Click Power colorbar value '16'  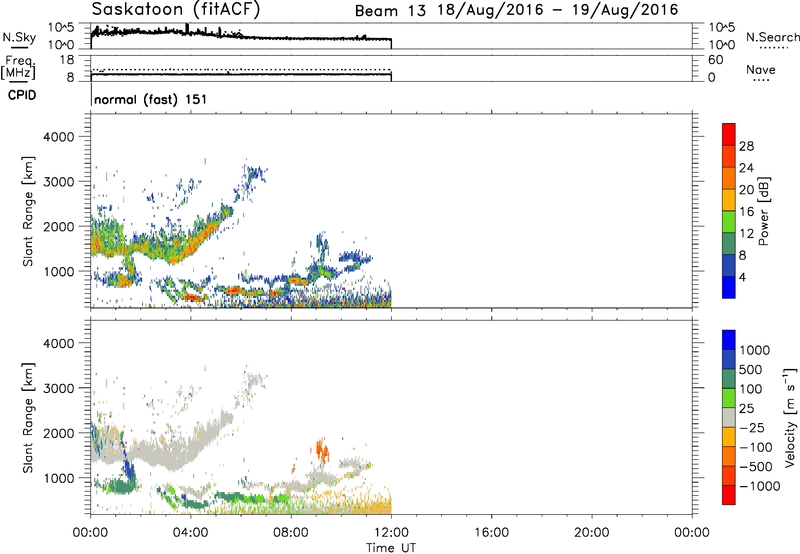coord(746,212)
